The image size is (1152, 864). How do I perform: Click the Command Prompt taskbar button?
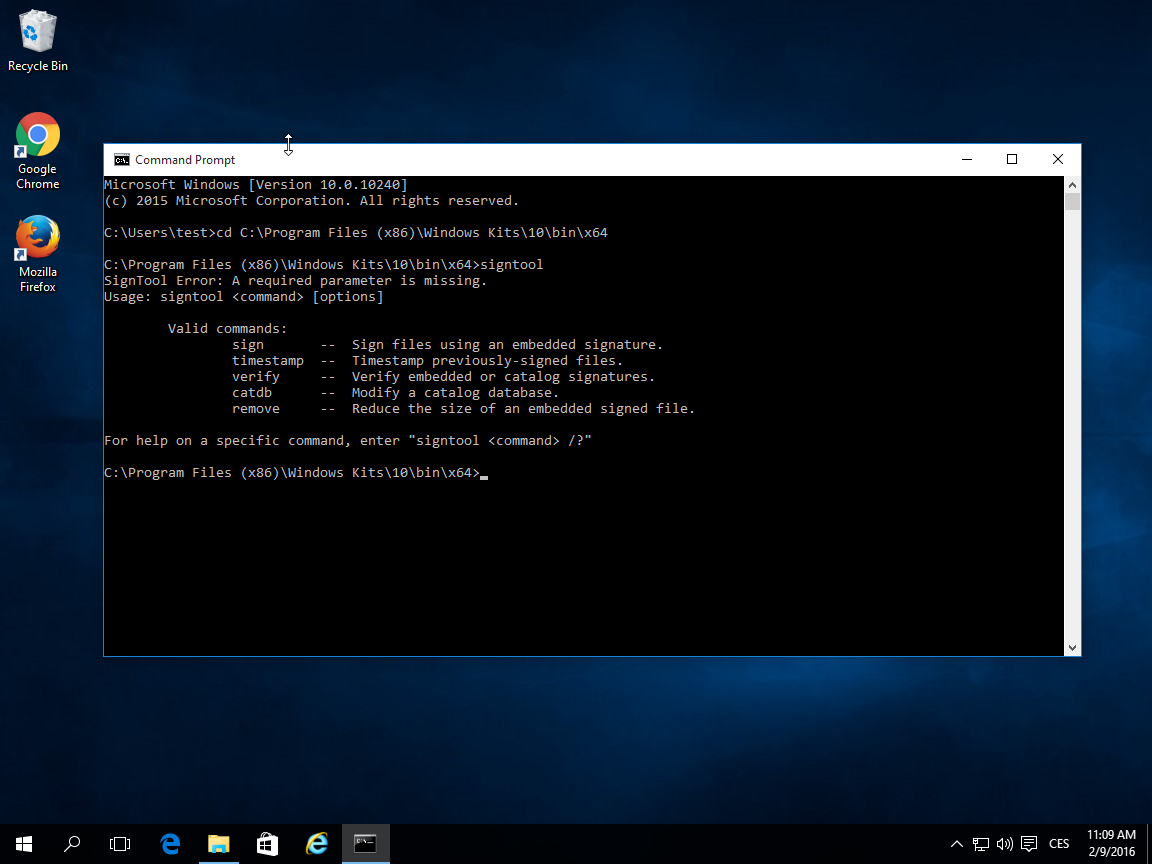point(365,844)
